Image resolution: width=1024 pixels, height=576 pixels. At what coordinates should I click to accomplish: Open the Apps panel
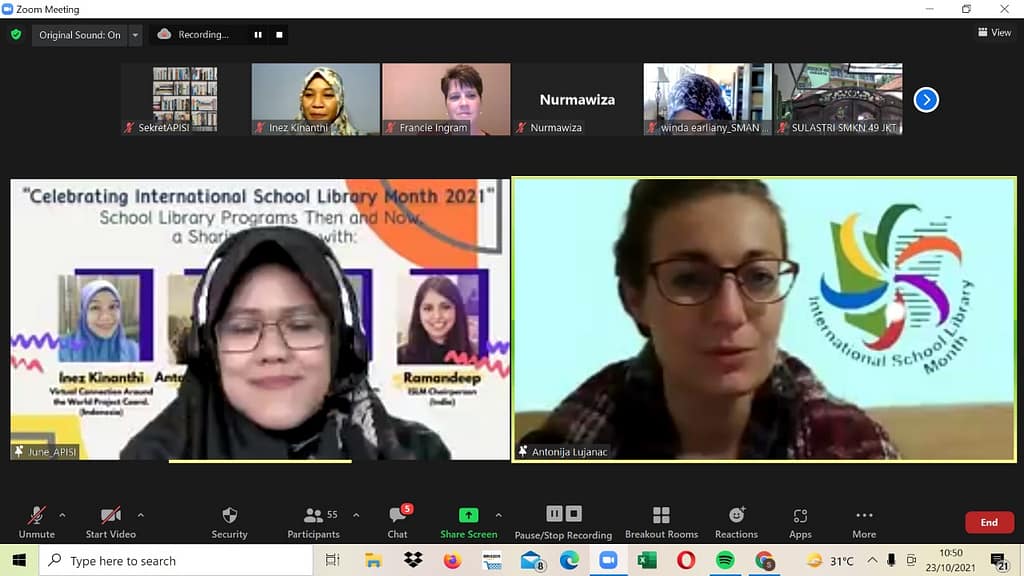[x=800, y=516]
